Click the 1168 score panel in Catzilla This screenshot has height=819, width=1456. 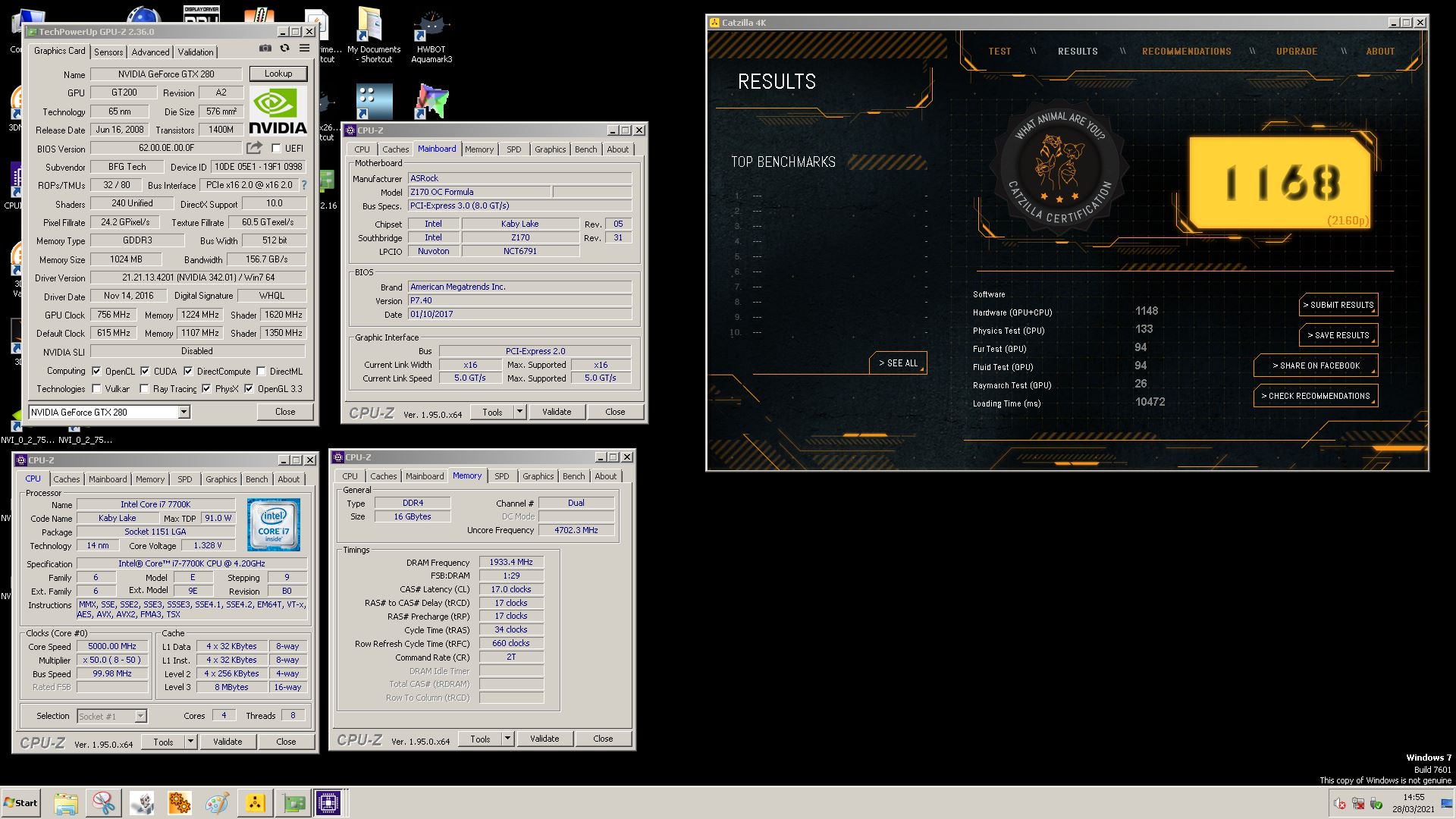(1282, 184)
